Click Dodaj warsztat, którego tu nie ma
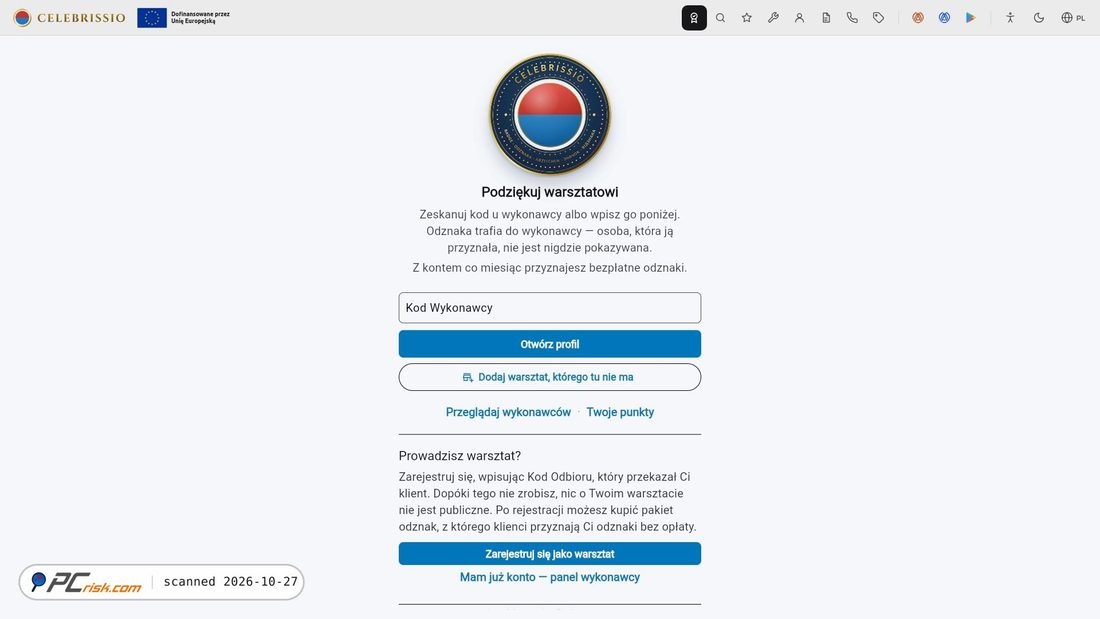This screenshot has height=619, width=1100. (550, 377)
